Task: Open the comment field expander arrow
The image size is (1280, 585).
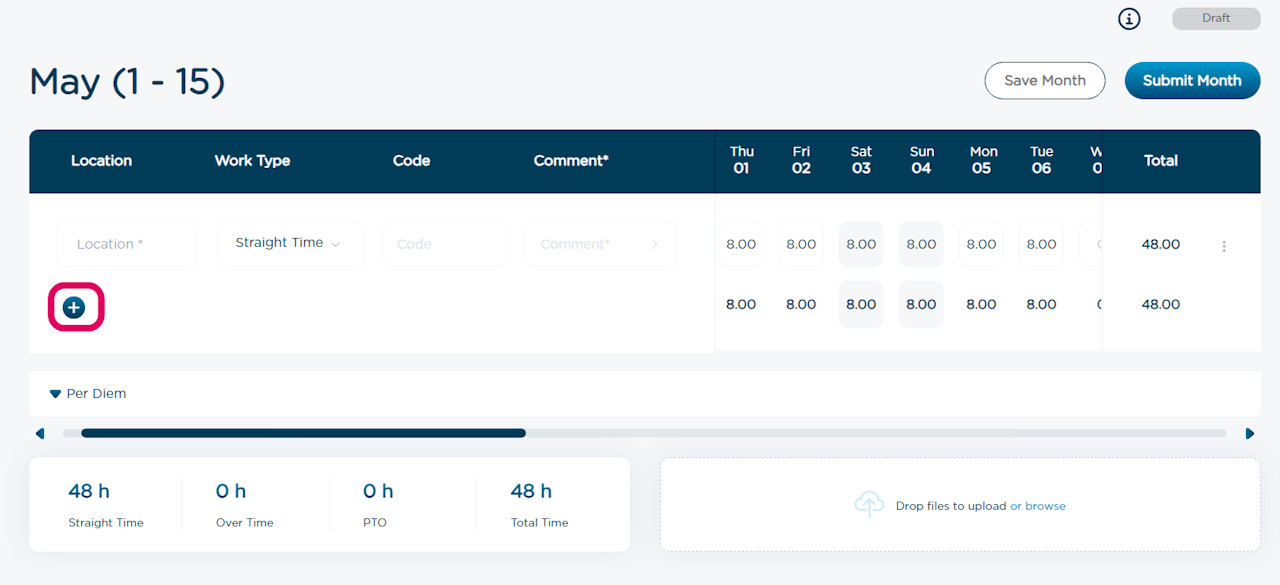Action: [x=657, y=243]
